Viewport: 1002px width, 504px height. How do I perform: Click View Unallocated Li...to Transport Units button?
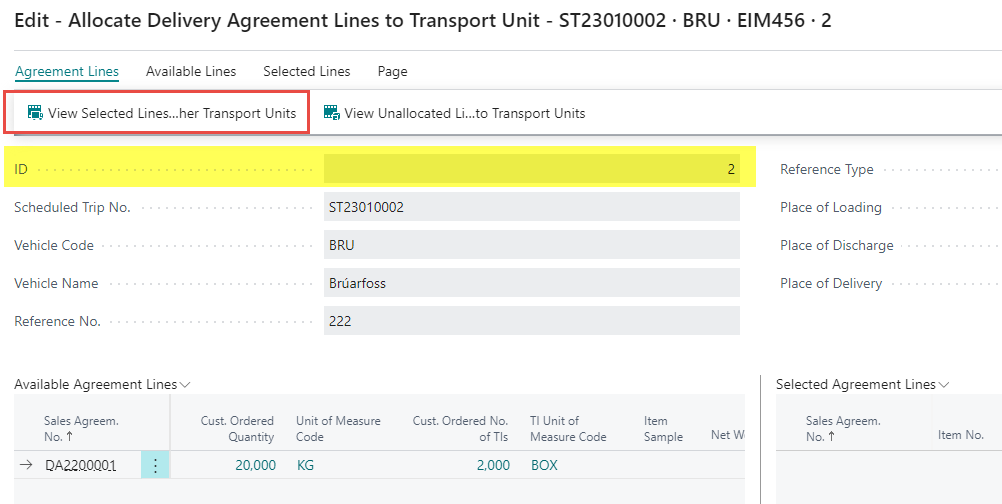point(465,113)
